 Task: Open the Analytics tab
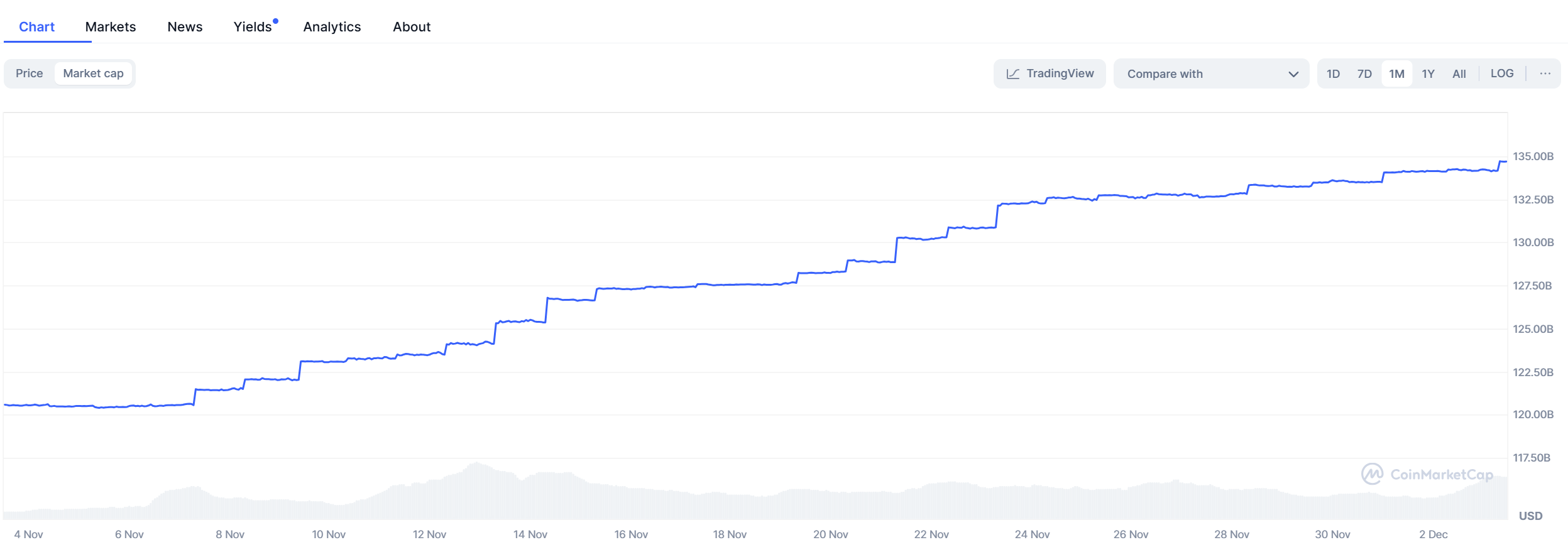[x=332, y=27]
